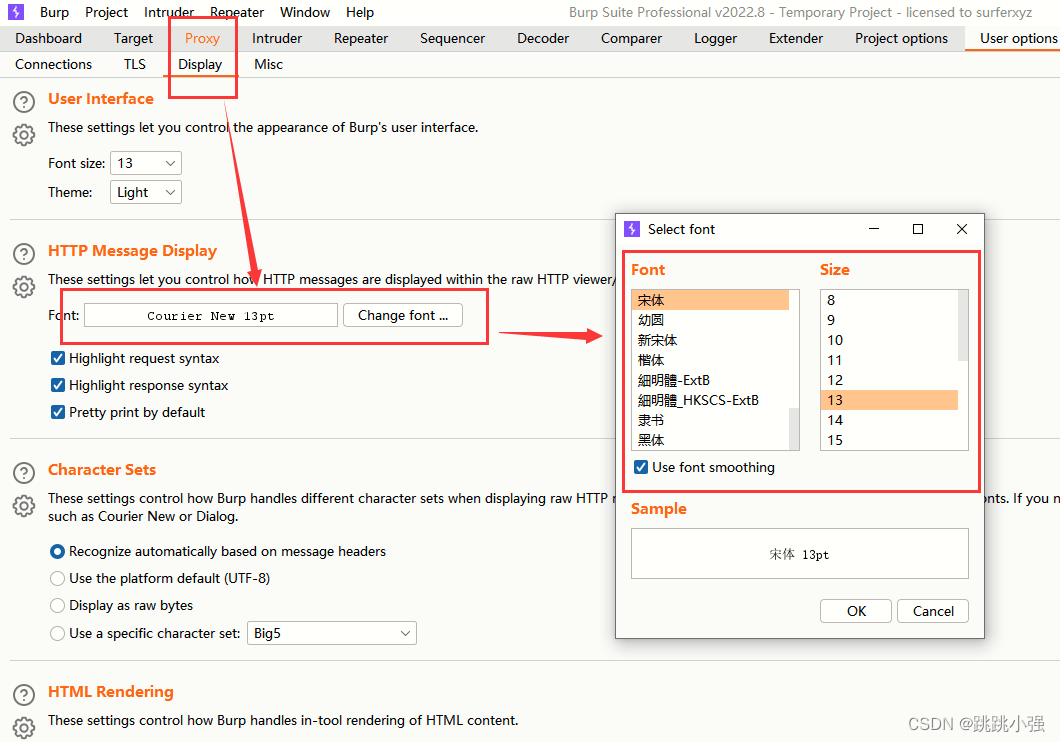This screenshot has width=1060, height=742.
Task: Open gear options for HTML Rendering section
Action: [24, 728]
